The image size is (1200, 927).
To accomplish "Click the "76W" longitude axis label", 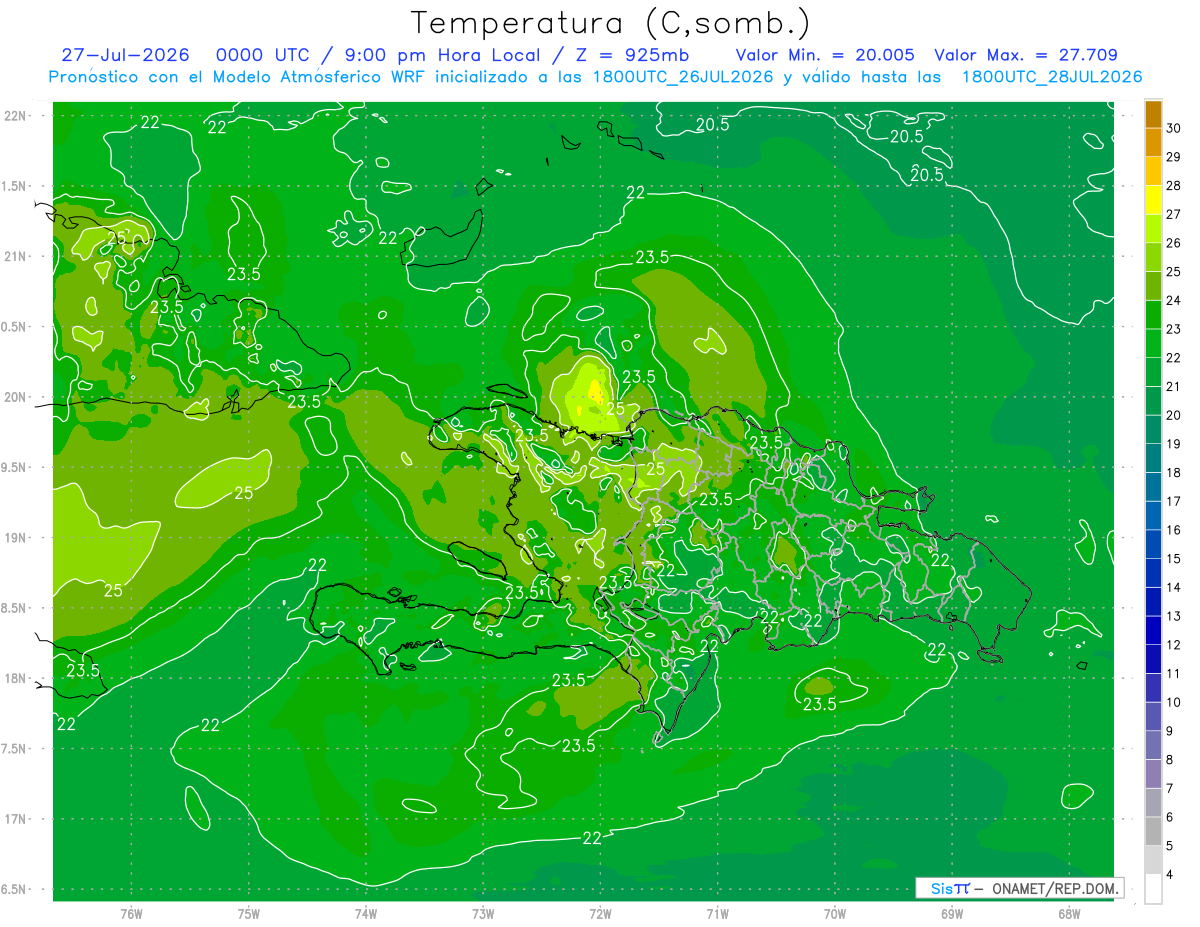I will pos(130,913).
